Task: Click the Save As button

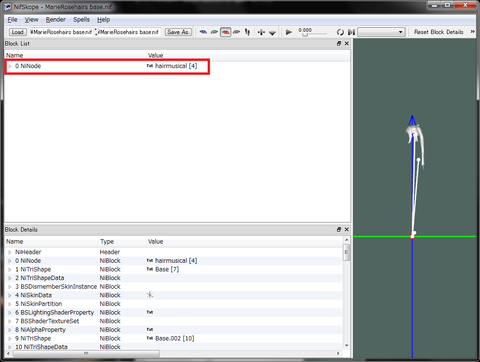Action: (178, 32)
